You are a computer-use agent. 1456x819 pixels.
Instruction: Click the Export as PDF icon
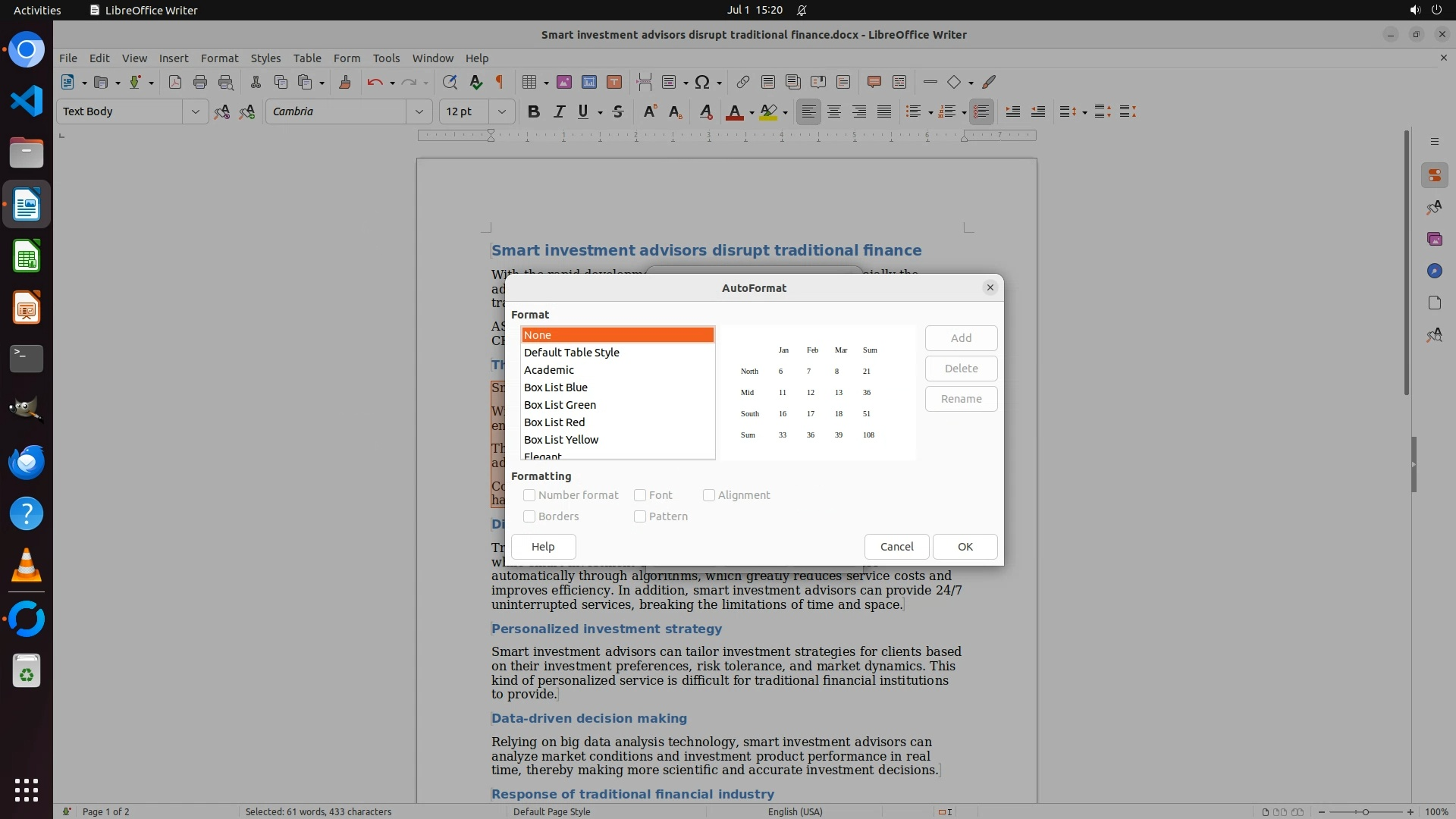click(175, 82)
